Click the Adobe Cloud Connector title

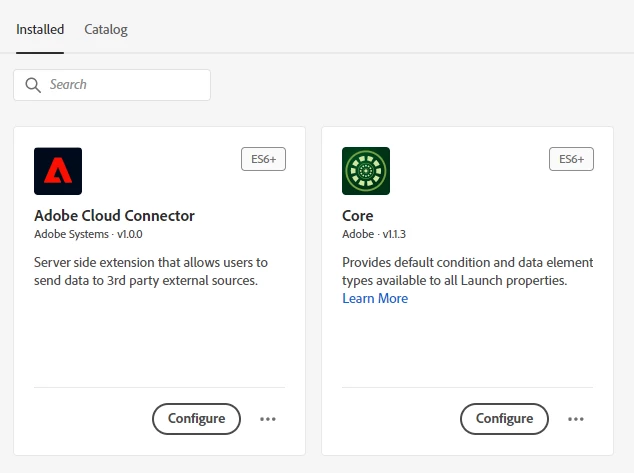click(x=114, y=215)
